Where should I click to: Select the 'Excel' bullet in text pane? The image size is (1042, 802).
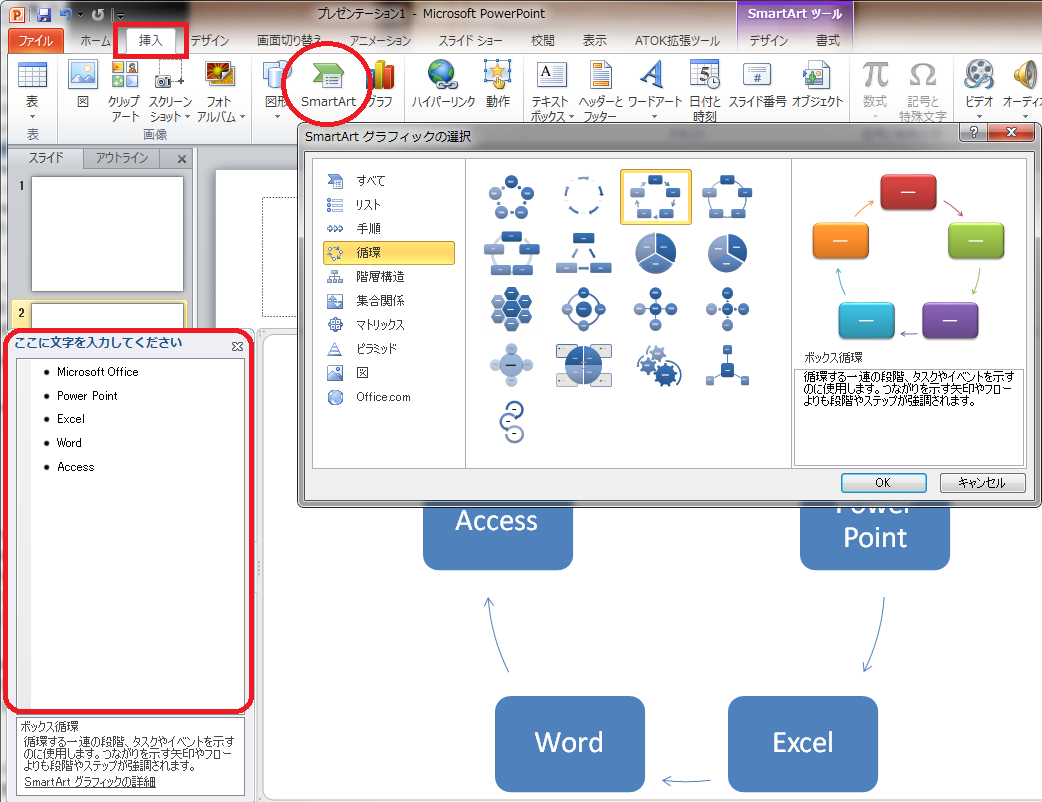(71, 419)
